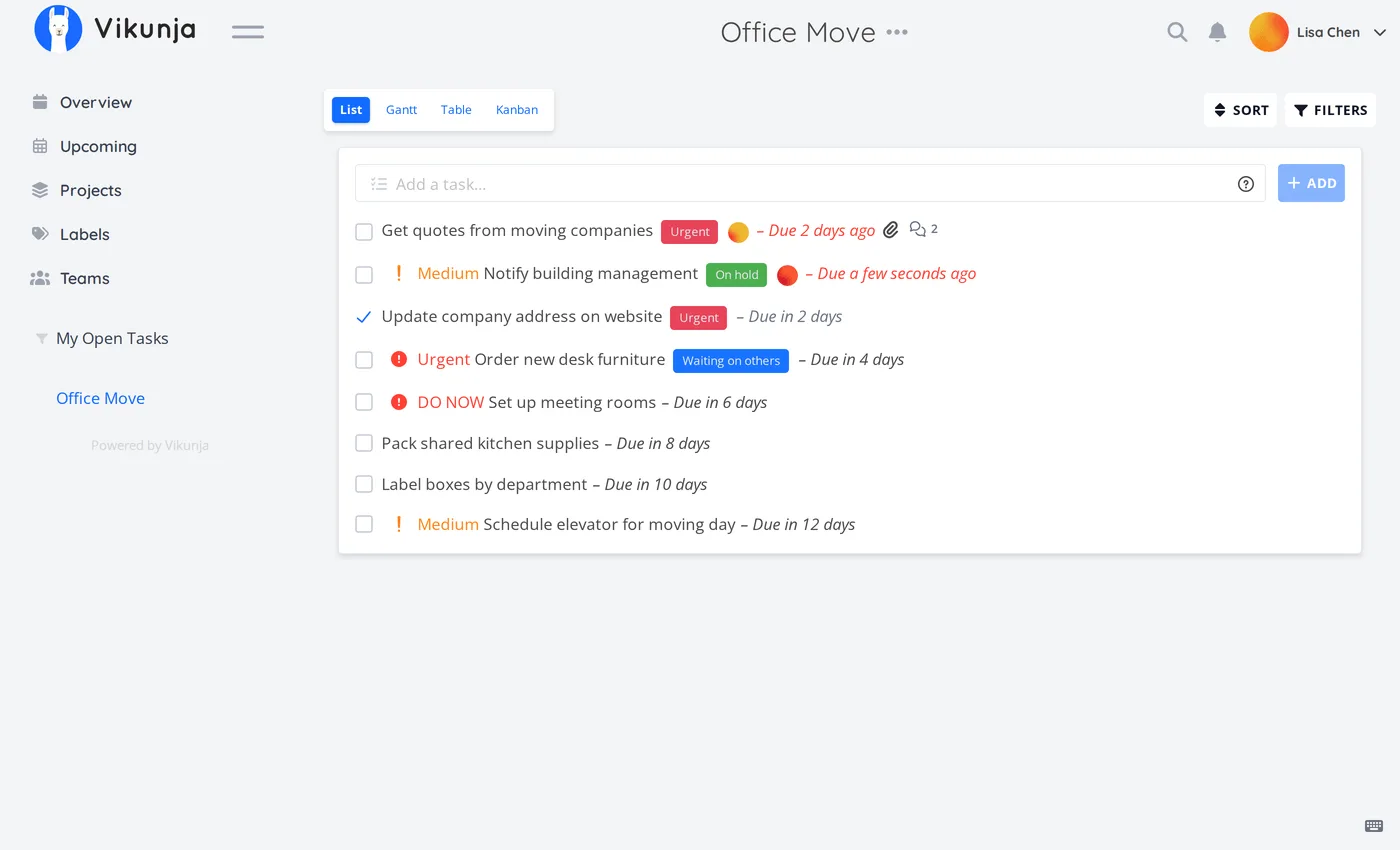Select Office Move project in sidebar
The image size is (1400, 850).
click(x=100, y=398)
